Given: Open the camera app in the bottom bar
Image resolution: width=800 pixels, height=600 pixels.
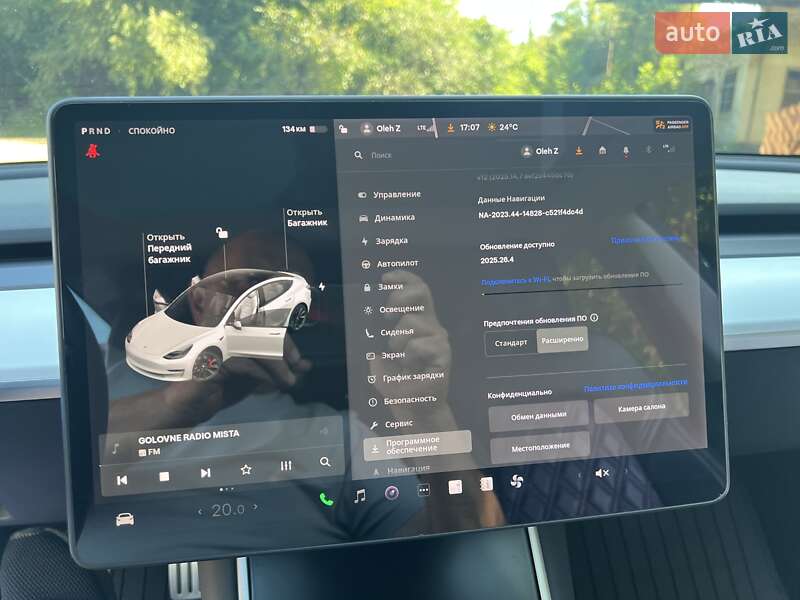Looking at the screenshot, I should click(391, 492).
